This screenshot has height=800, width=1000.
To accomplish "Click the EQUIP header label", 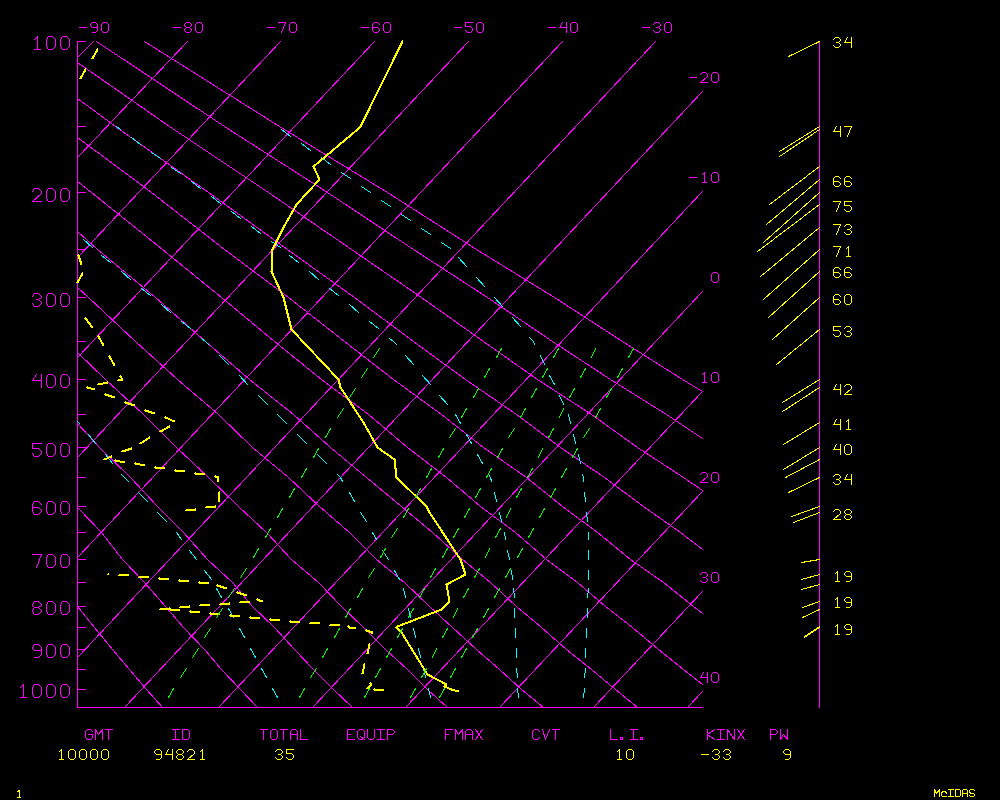I will click(x=371, y=735).
